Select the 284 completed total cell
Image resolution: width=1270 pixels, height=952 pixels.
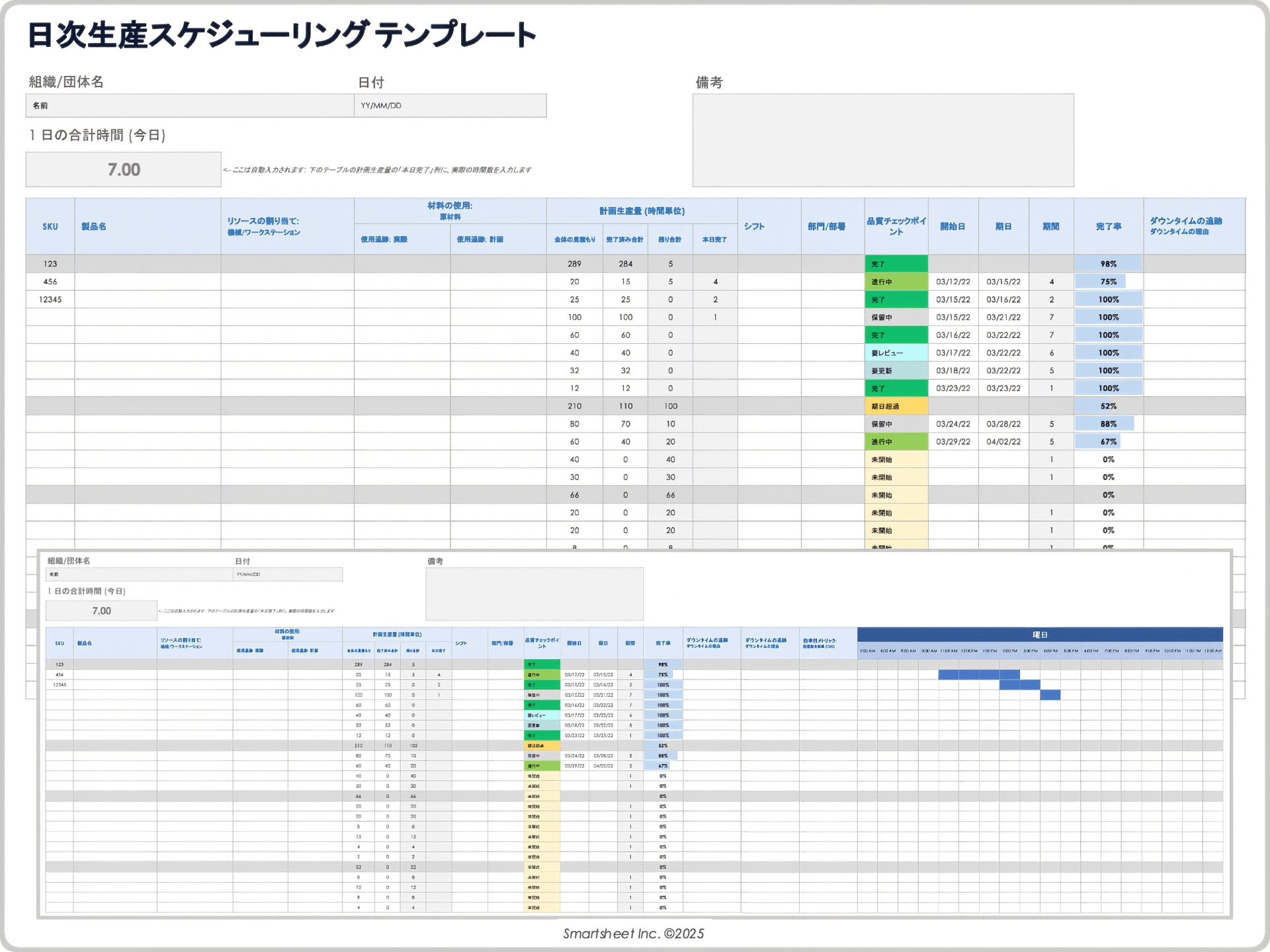(625, 264)
